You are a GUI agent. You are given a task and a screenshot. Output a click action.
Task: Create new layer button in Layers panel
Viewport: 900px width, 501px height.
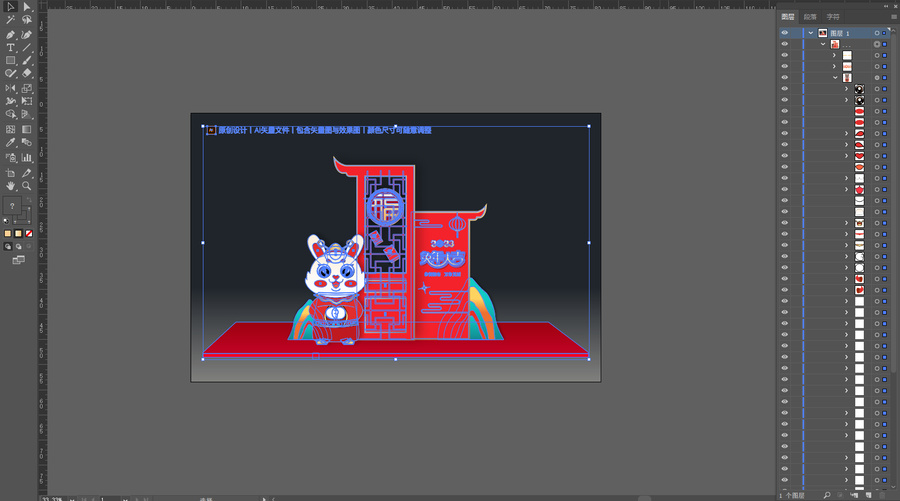(x=868, y=495)
